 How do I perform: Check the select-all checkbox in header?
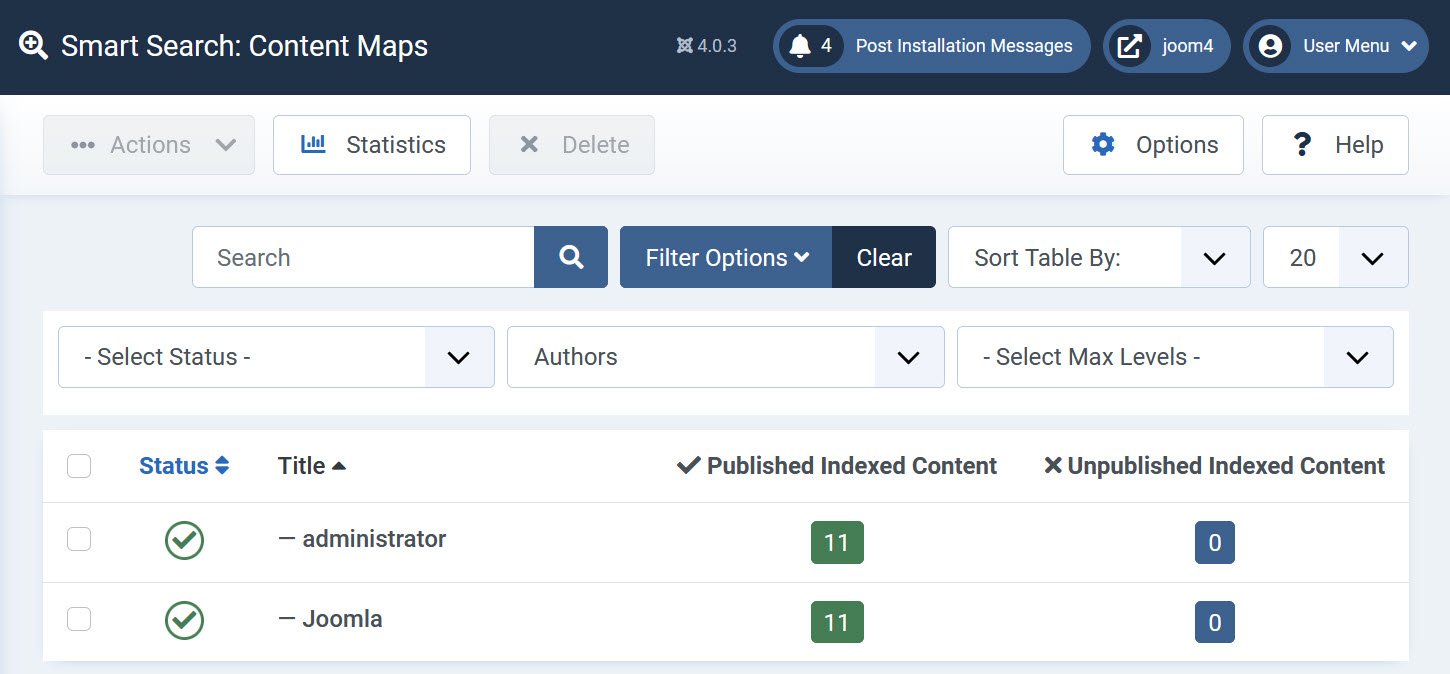click(79, 466)
